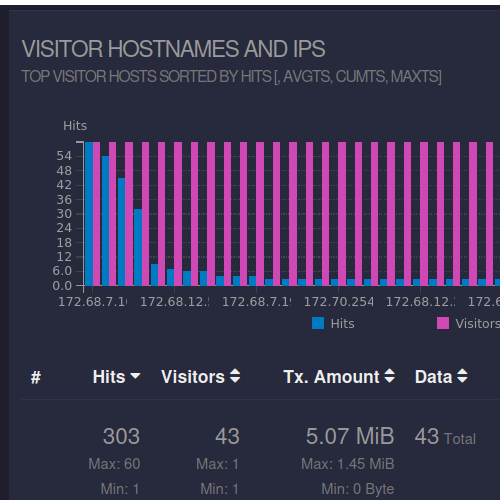Click the tallest blue Hits bar
The height and width of the screenshot is (500, 500).
[89, 214]
